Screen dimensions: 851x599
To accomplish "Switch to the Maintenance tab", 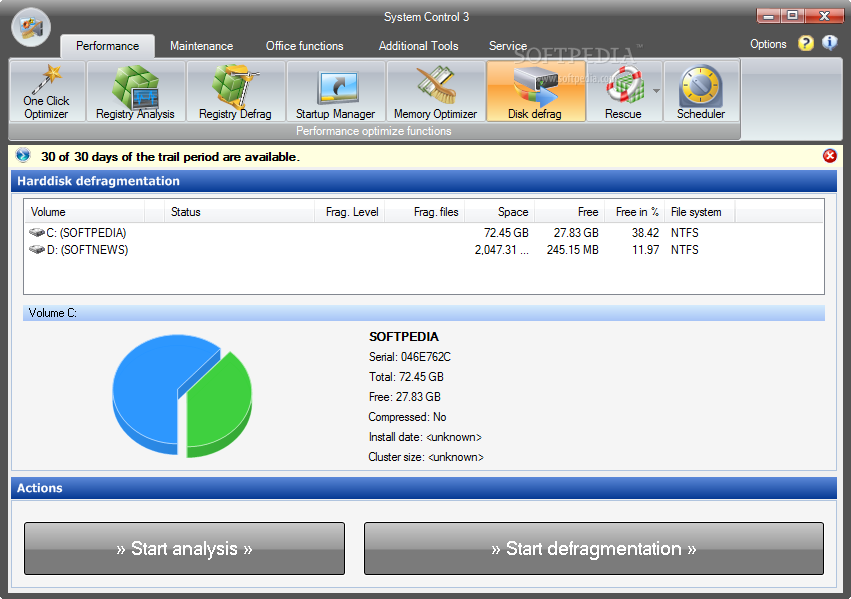I will pyautogui.click(x=201, y=46).
